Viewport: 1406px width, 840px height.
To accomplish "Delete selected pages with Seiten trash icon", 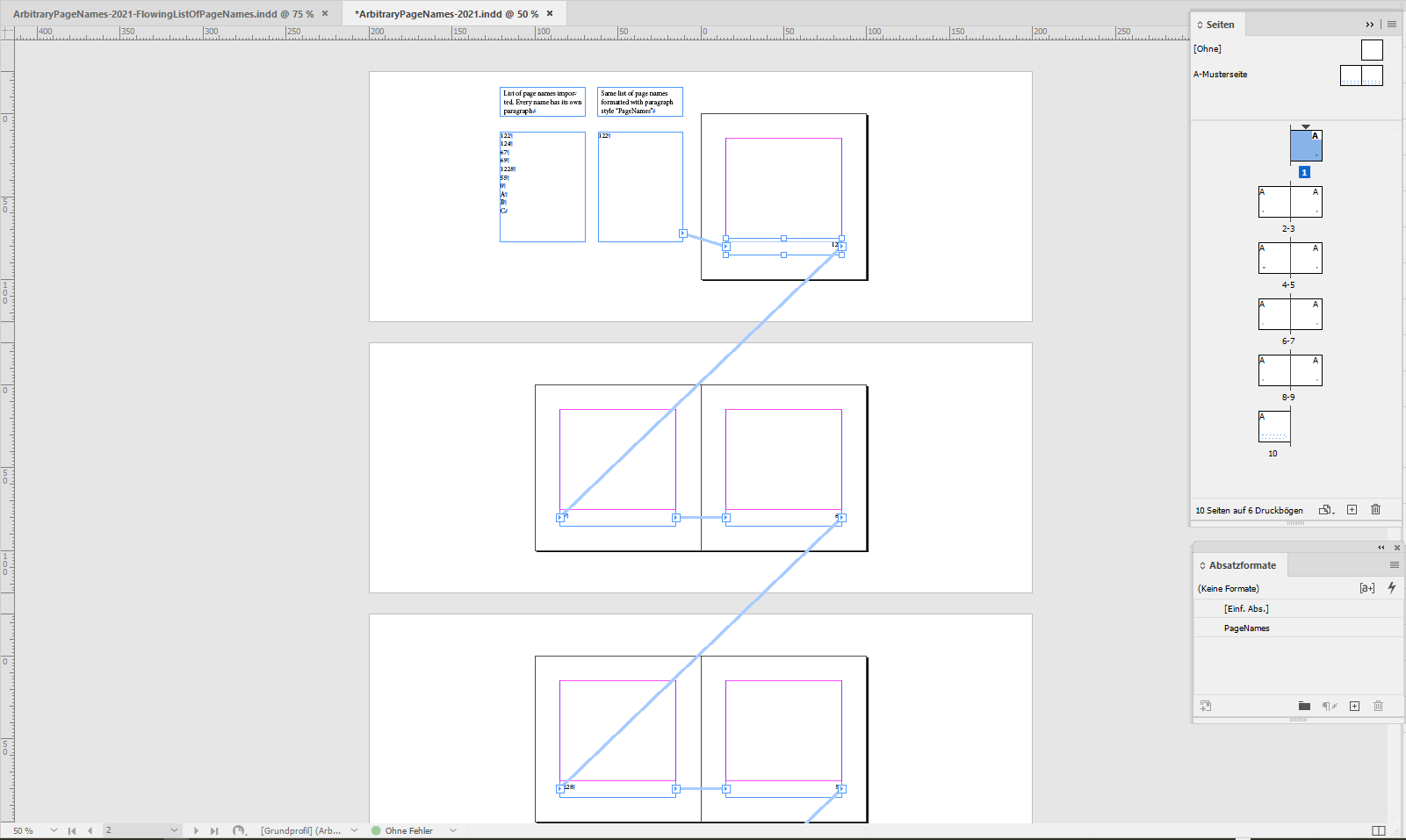I will coord(1376,510).
